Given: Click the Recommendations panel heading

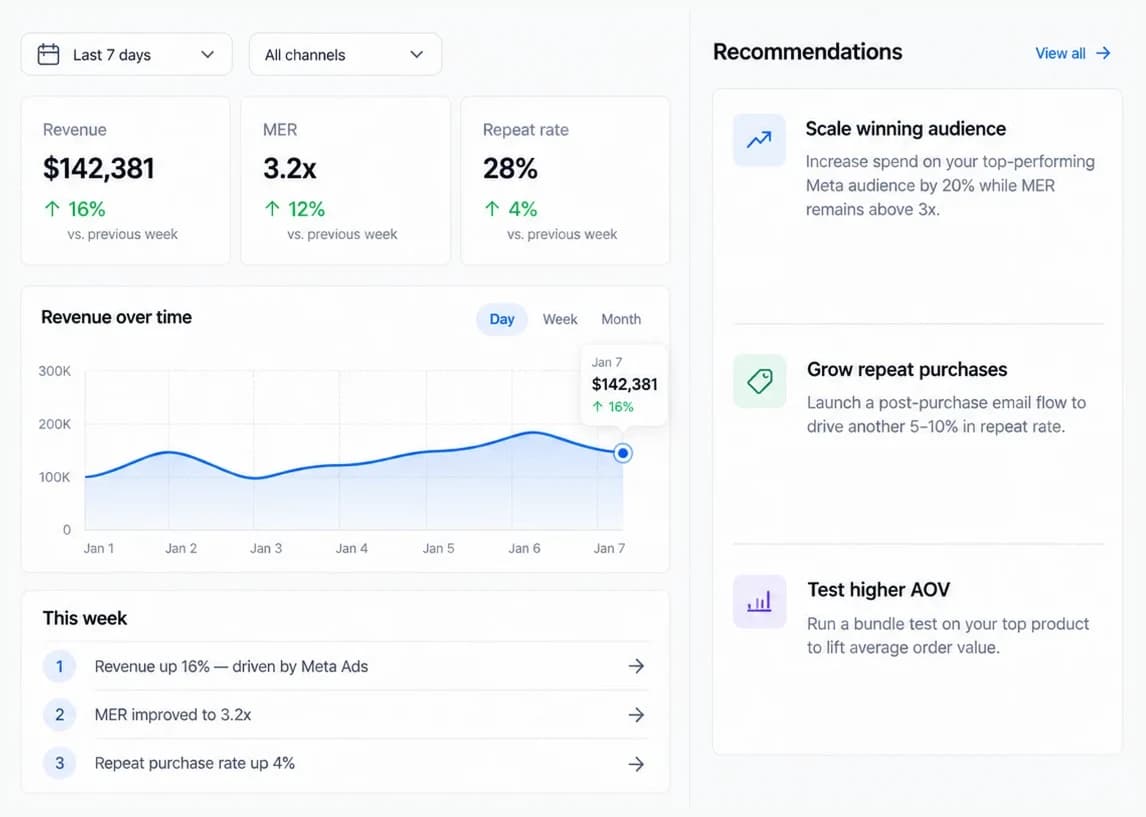Looking at the screenshot, I should (808, 52).
